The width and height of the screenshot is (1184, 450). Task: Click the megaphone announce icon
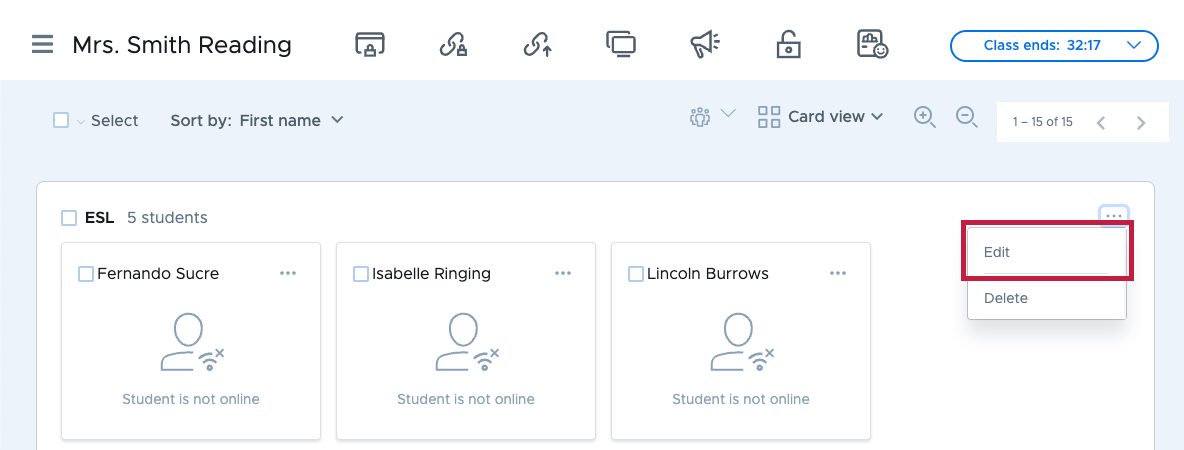point(705,45)
